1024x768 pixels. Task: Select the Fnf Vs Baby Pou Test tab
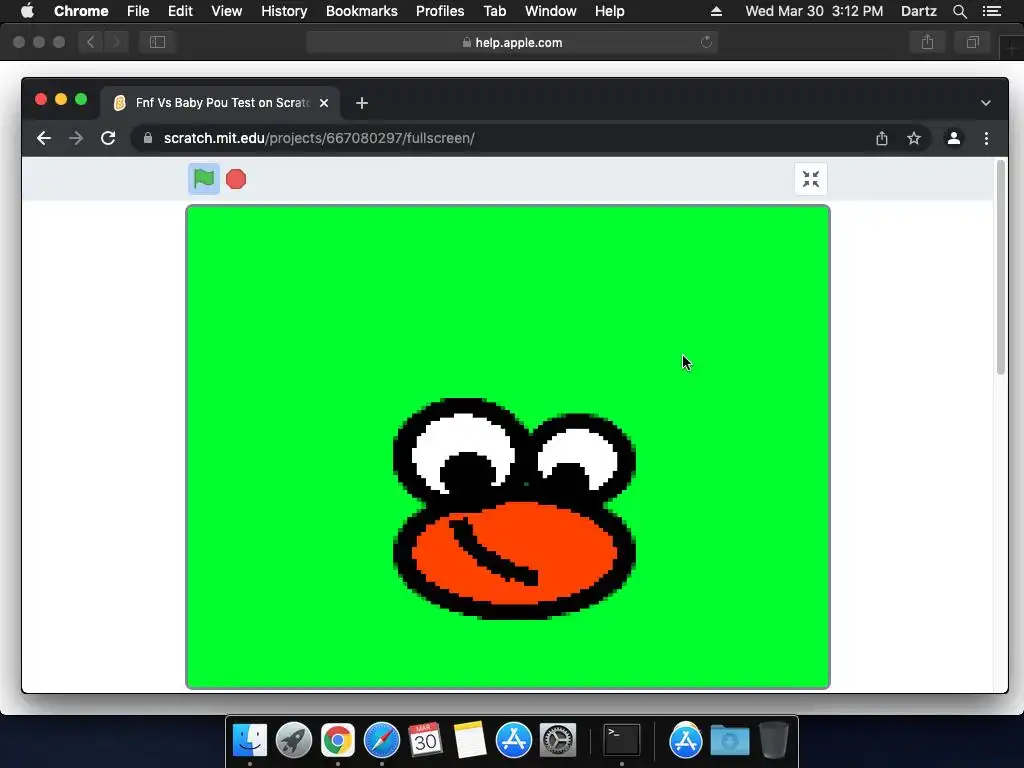point(221,103)
